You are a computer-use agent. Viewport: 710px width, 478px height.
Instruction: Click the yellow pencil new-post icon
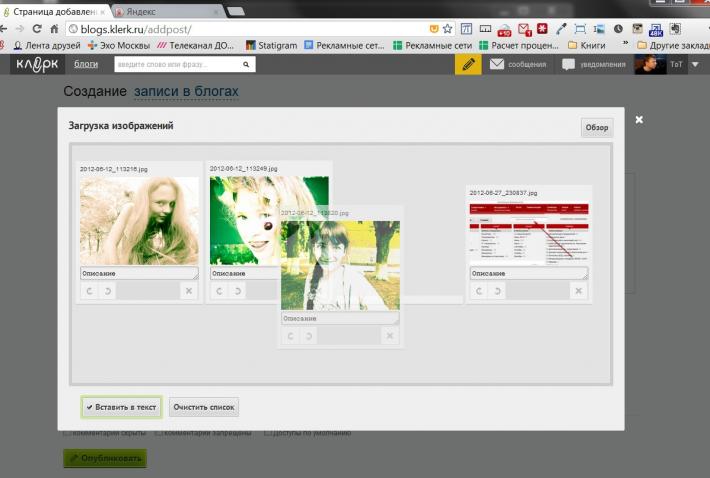click(468, 64)
